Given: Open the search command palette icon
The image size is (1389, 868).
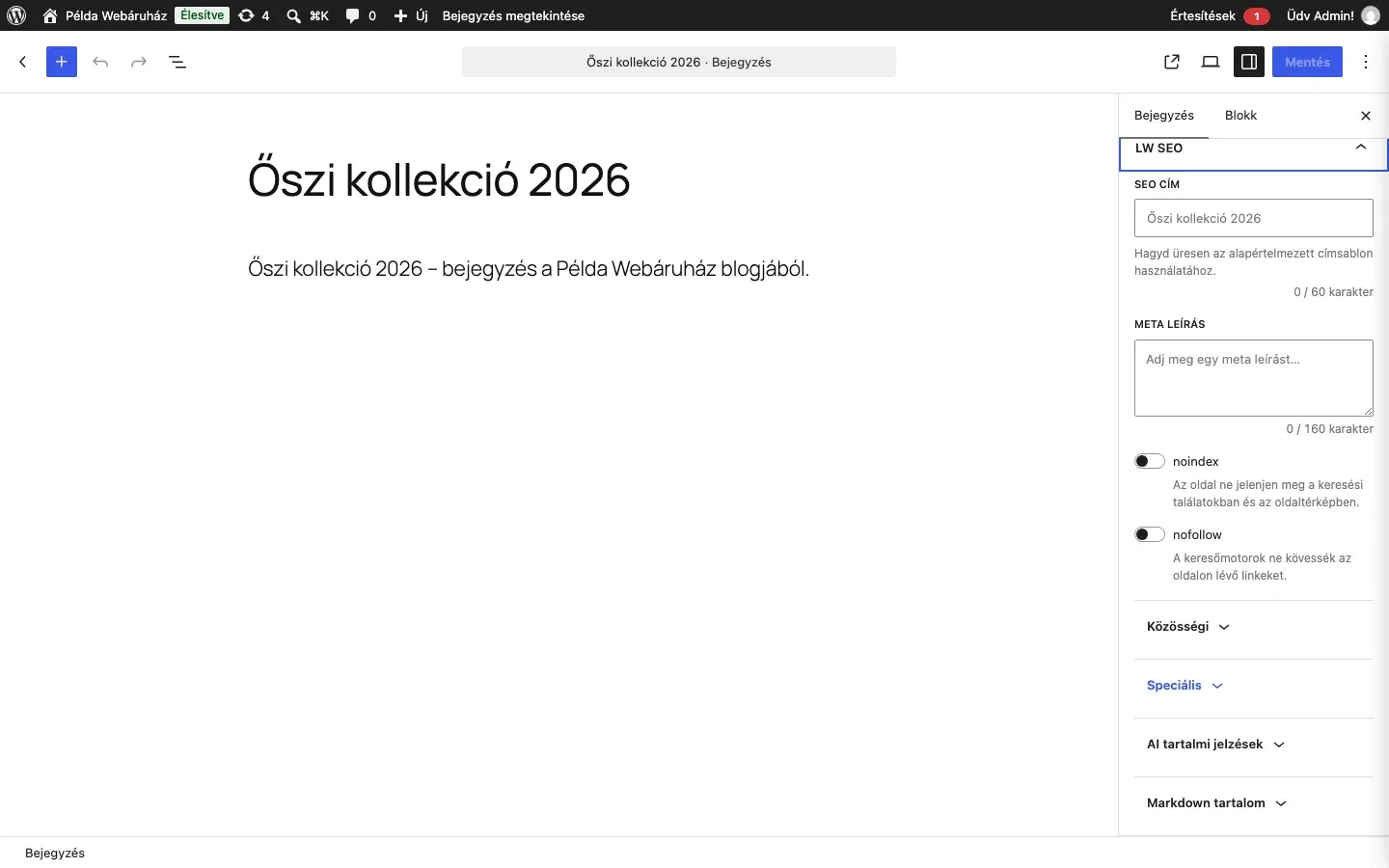Looking at the screenshot, I should 308,15.
